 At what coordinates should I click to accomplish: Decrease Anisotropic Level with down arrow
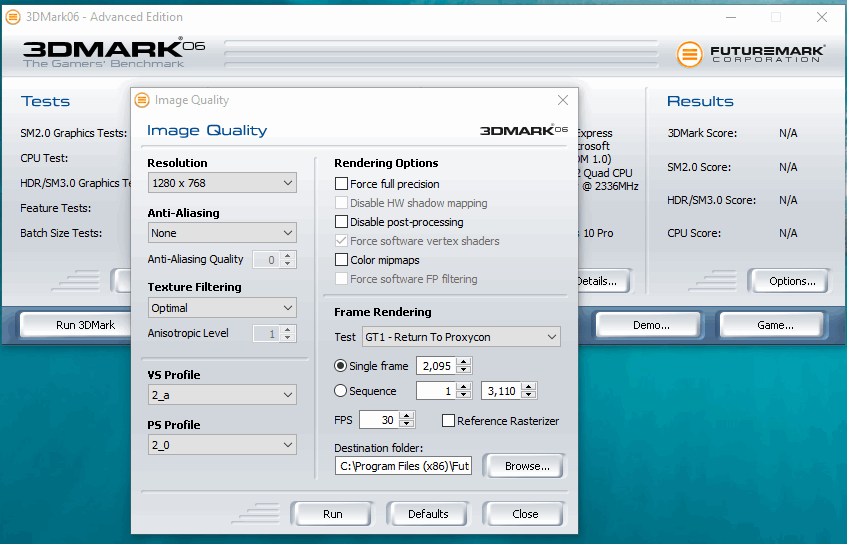tap(288, 338)
